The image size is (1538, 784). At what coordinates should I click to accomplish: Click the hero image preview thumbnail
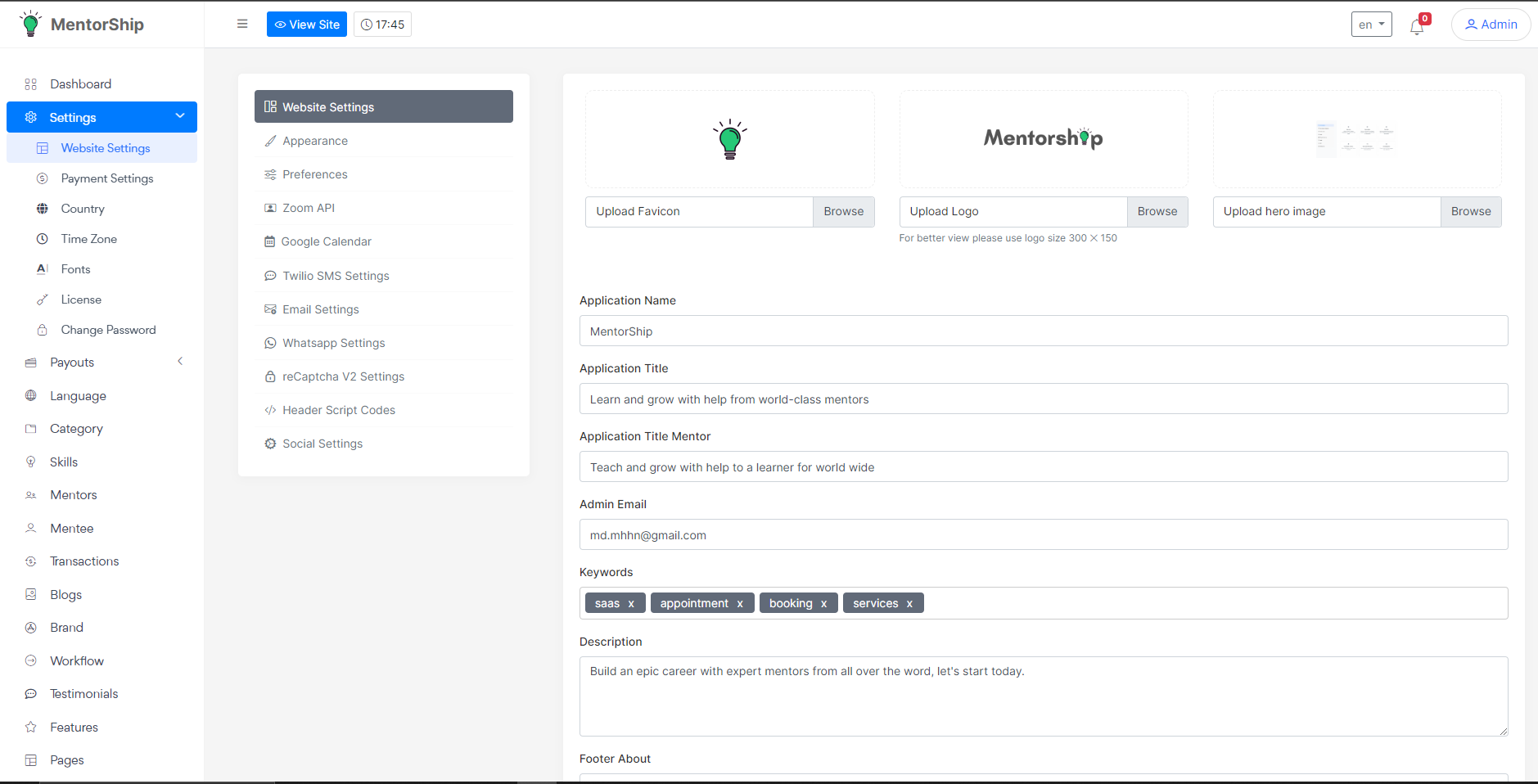1356,139
